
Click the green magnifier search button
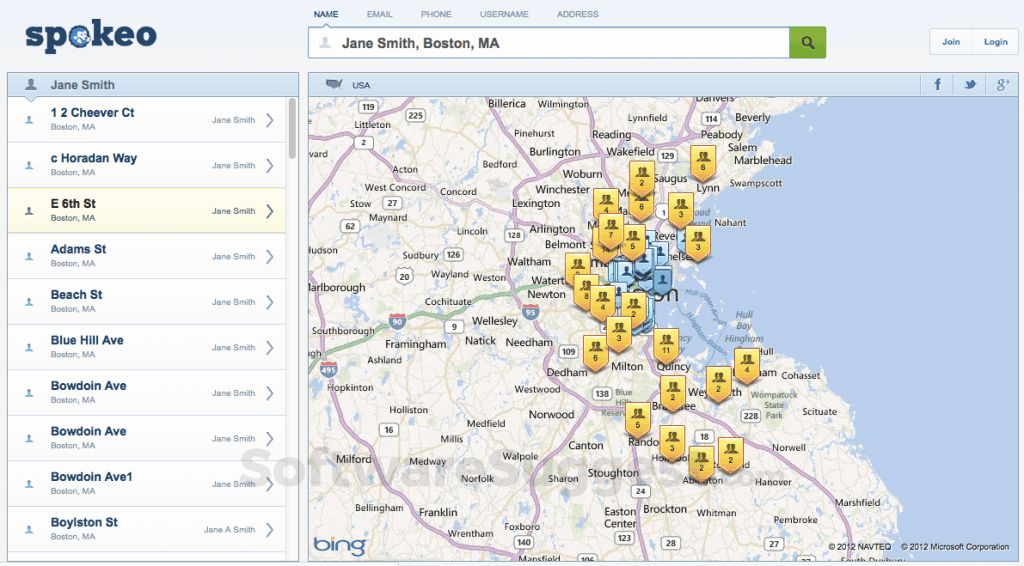(807, 42)
